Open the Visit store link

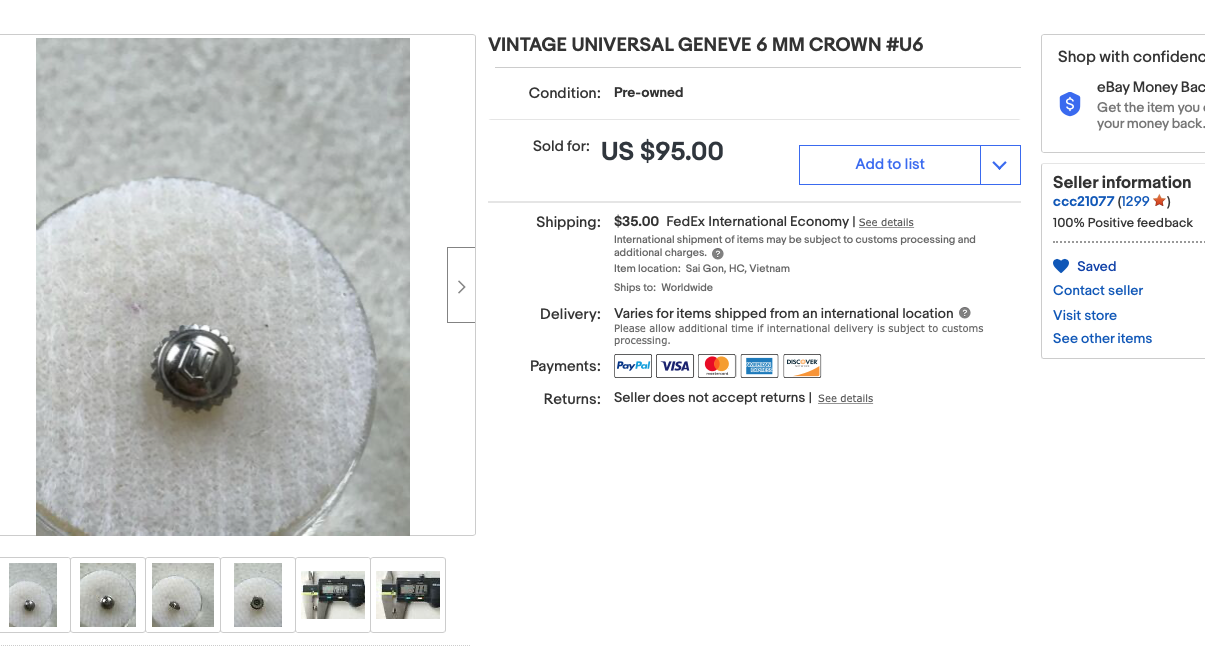(1085, 315)
